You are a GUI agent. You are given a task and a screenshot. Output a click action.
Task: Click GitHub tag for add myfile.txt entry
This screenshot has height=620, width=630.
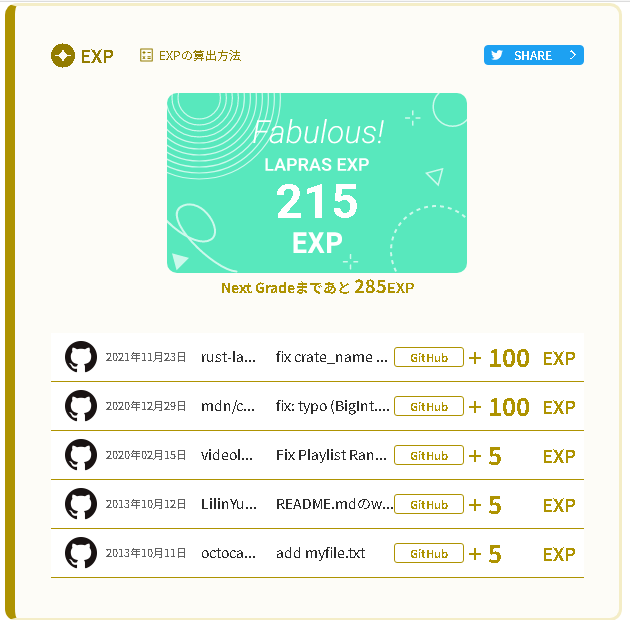(428, 553)
